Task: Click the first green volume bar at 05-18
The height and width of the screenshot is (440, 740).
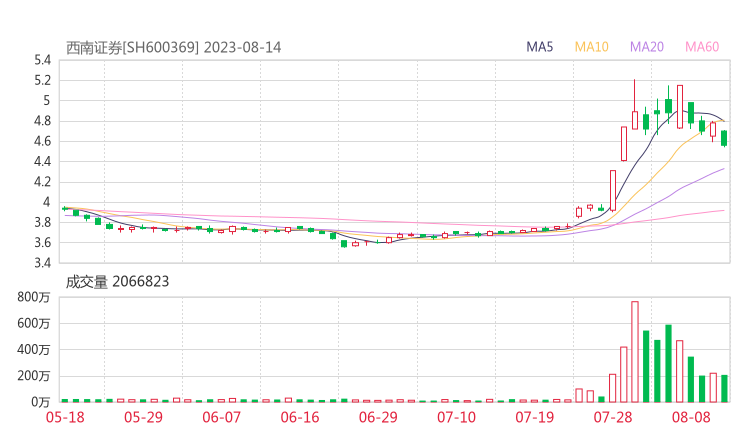Action: tap(65, 400)
